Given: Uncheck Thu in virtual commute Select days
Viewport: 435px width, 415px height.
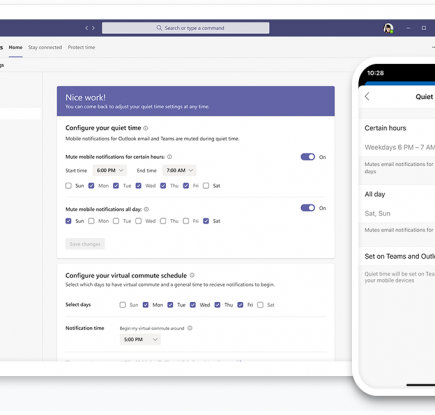Looking at the screenshot, I should pos(217,305).
